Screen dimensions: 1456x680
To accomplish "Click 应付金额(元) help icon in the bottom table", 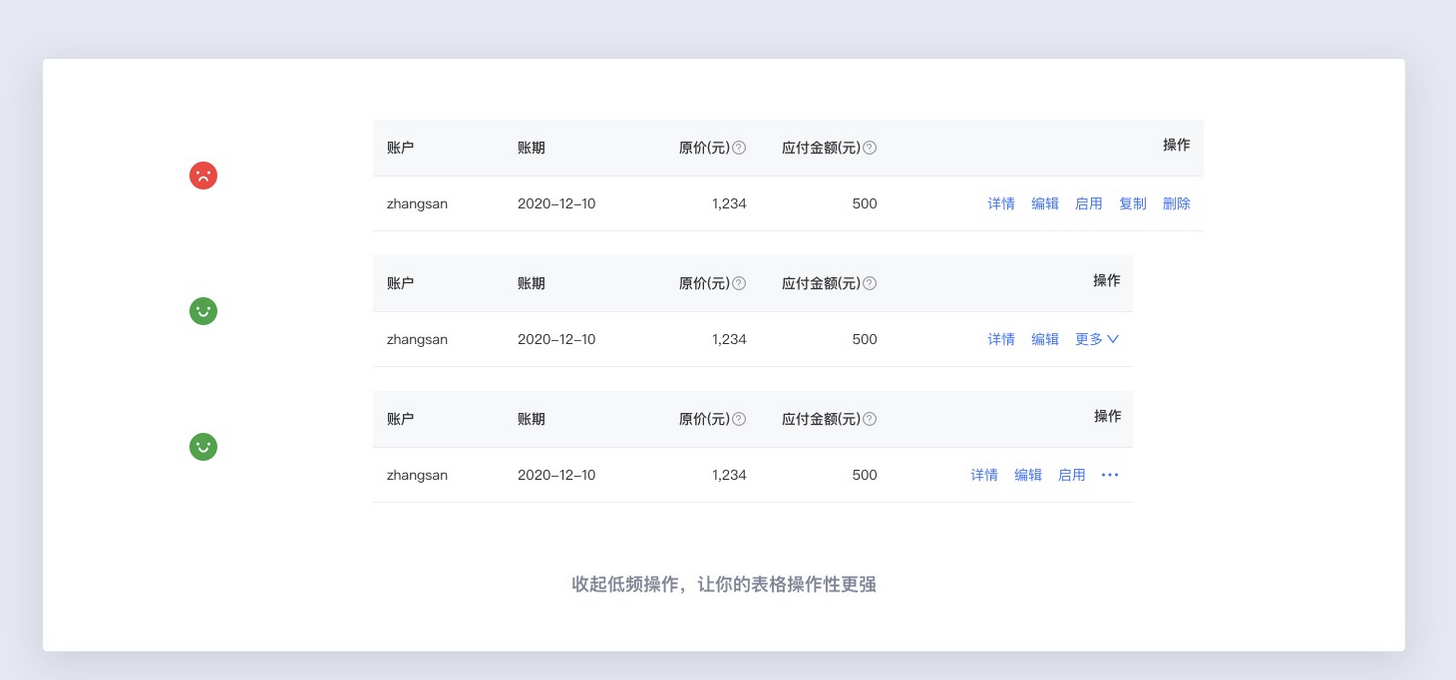I will pyautogui.click(x=870, y=419).
